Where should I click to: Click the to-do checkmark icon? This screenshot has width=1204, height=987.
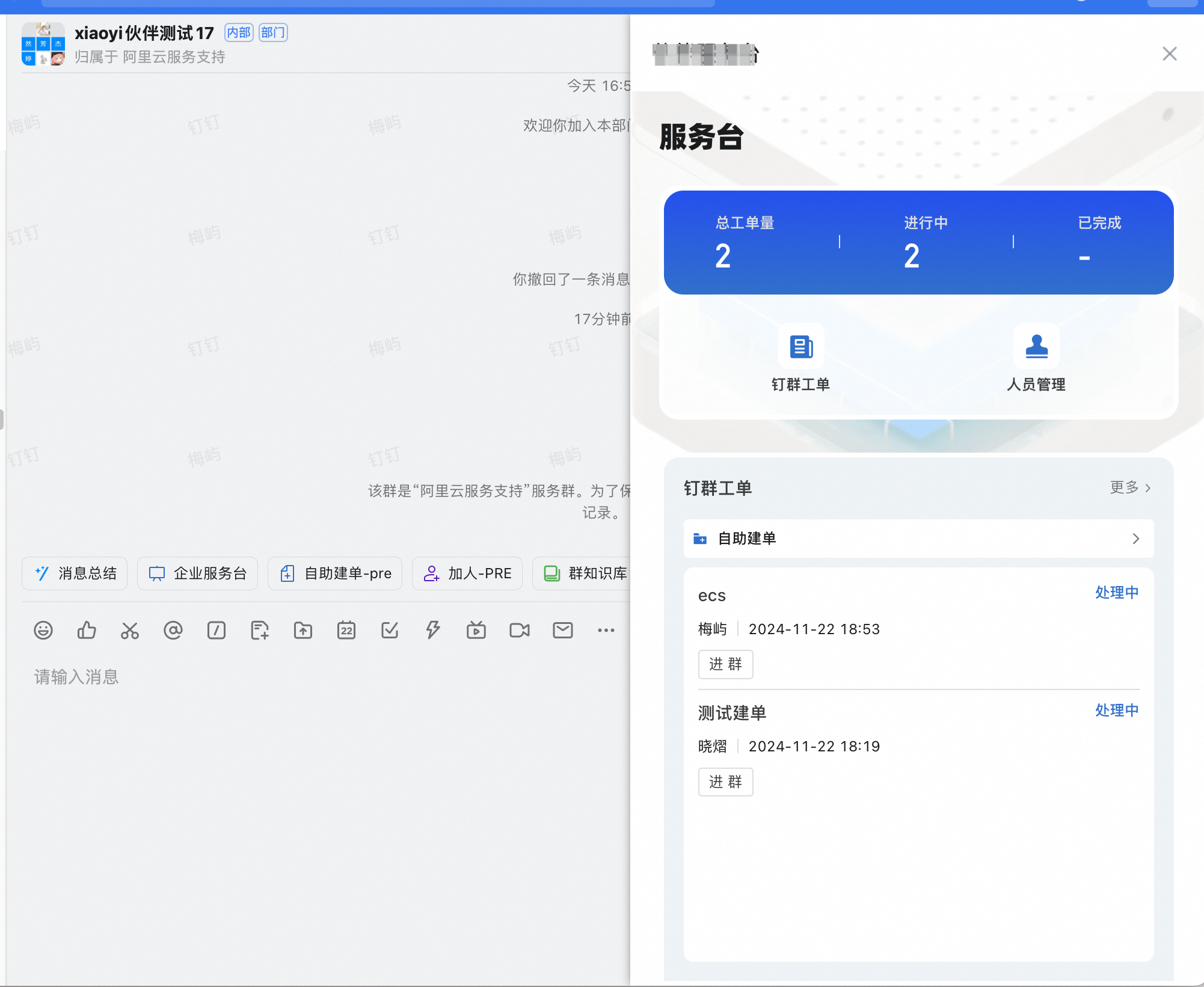tap(390, 630)
